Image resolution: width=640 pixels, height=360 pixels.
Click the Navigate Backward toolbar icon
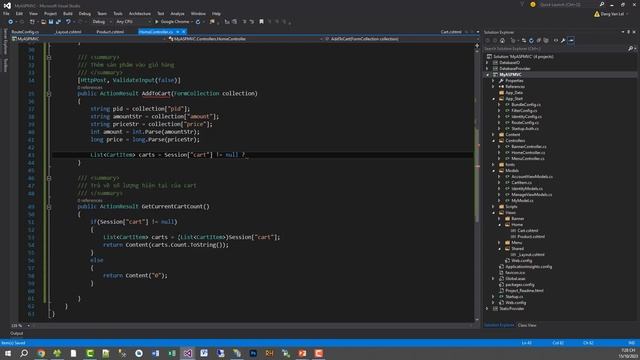[11, 22]
